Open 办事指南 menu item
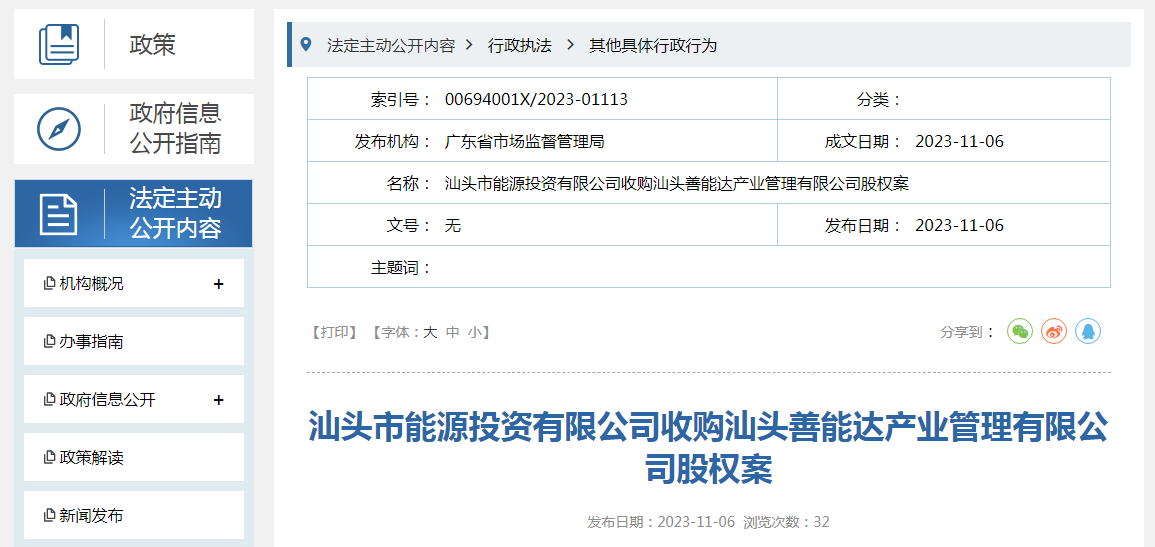The image size is (1155, 547). pyautogui.click(x=134, y=342)
